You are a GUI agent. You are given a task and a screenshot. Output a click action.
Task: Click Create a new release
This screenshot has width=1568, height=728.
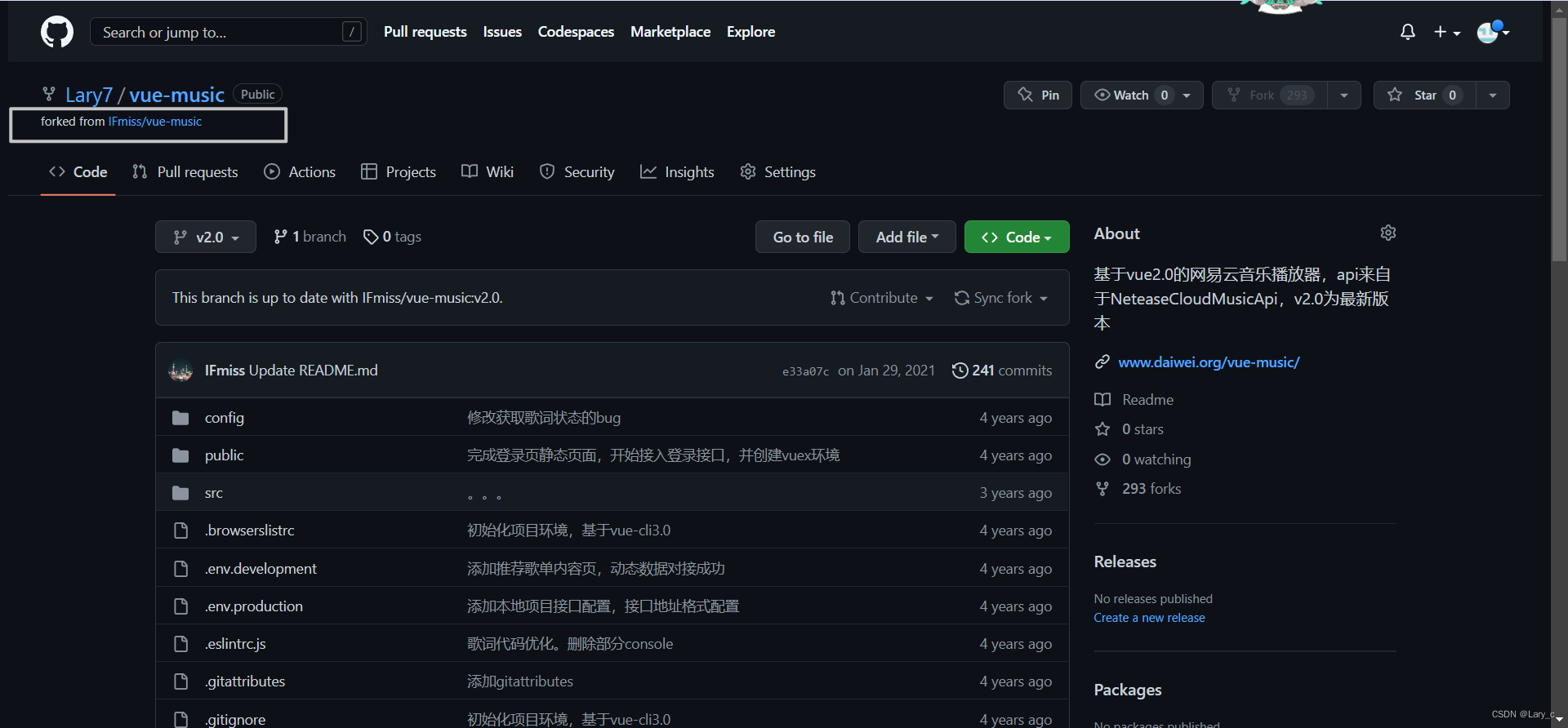pyautogui.click(x=1149, y=618)
